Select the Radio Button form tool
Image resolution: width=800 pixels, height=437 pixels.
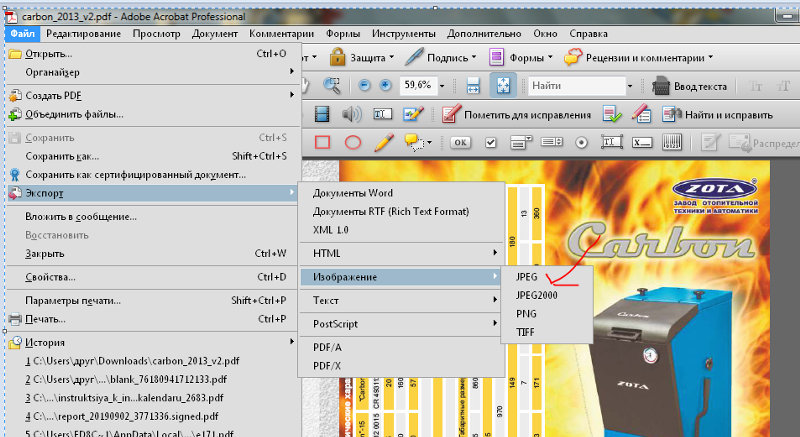click(x=581, y=143)
